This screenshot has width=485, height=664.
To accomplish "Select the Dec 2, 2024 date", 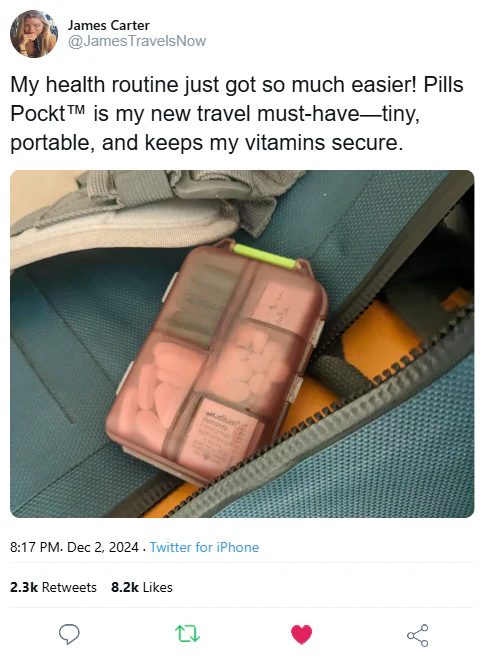I will [103, 547].
